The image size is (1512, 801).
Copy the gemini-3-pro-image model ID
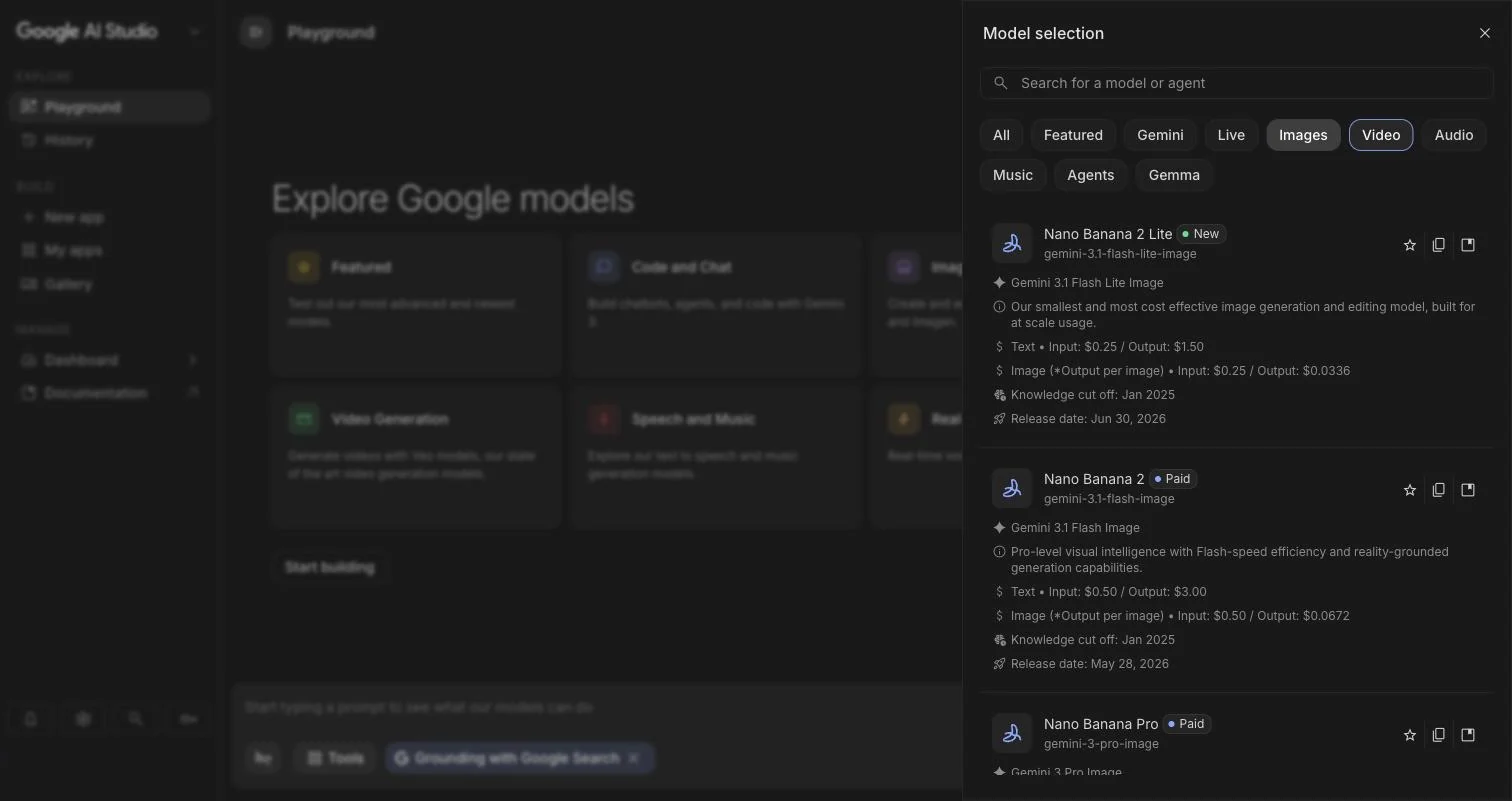click(1439, 735)
